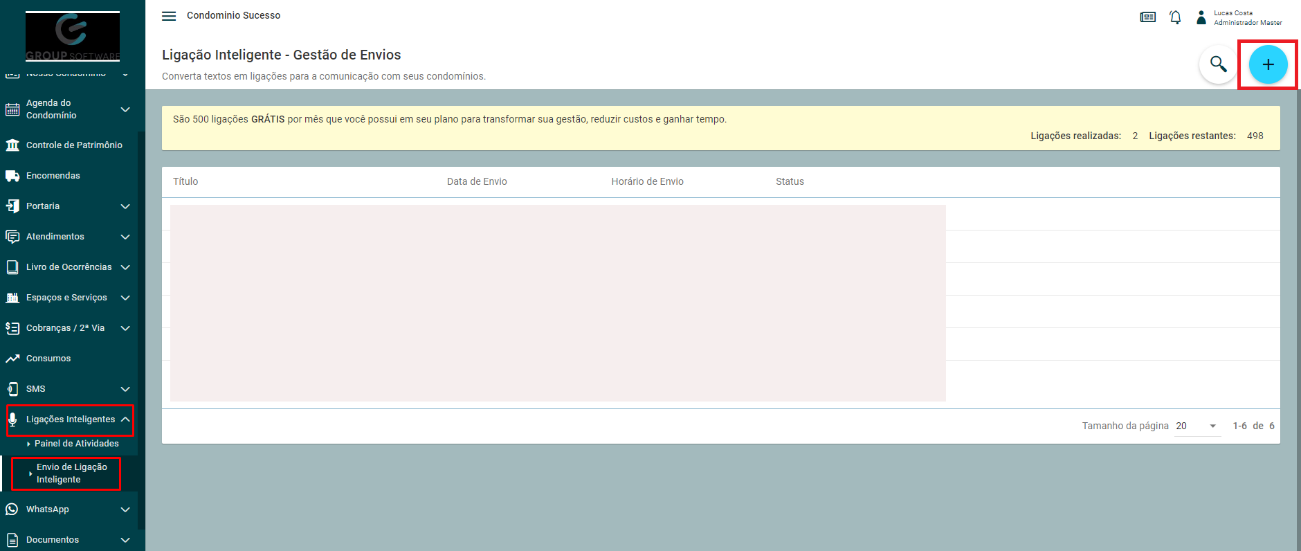Open the hamburger menu icon
Viewport: 1301px width, 551px height.
coord(169,16)
